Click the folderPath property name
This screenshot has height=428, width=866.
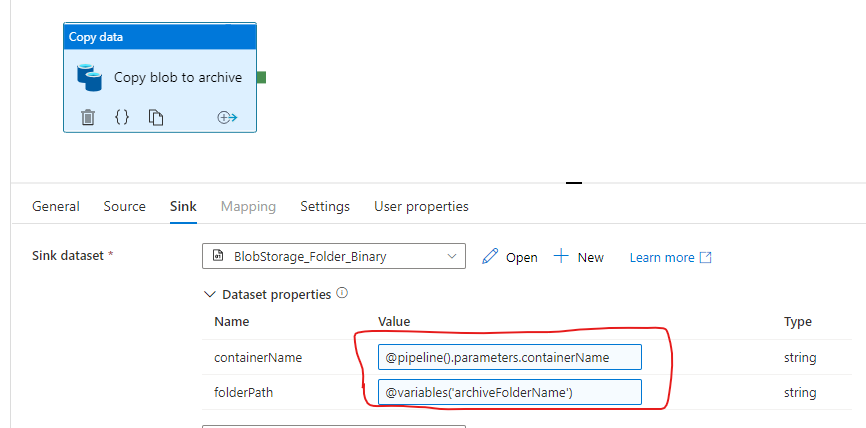point(244,393)
